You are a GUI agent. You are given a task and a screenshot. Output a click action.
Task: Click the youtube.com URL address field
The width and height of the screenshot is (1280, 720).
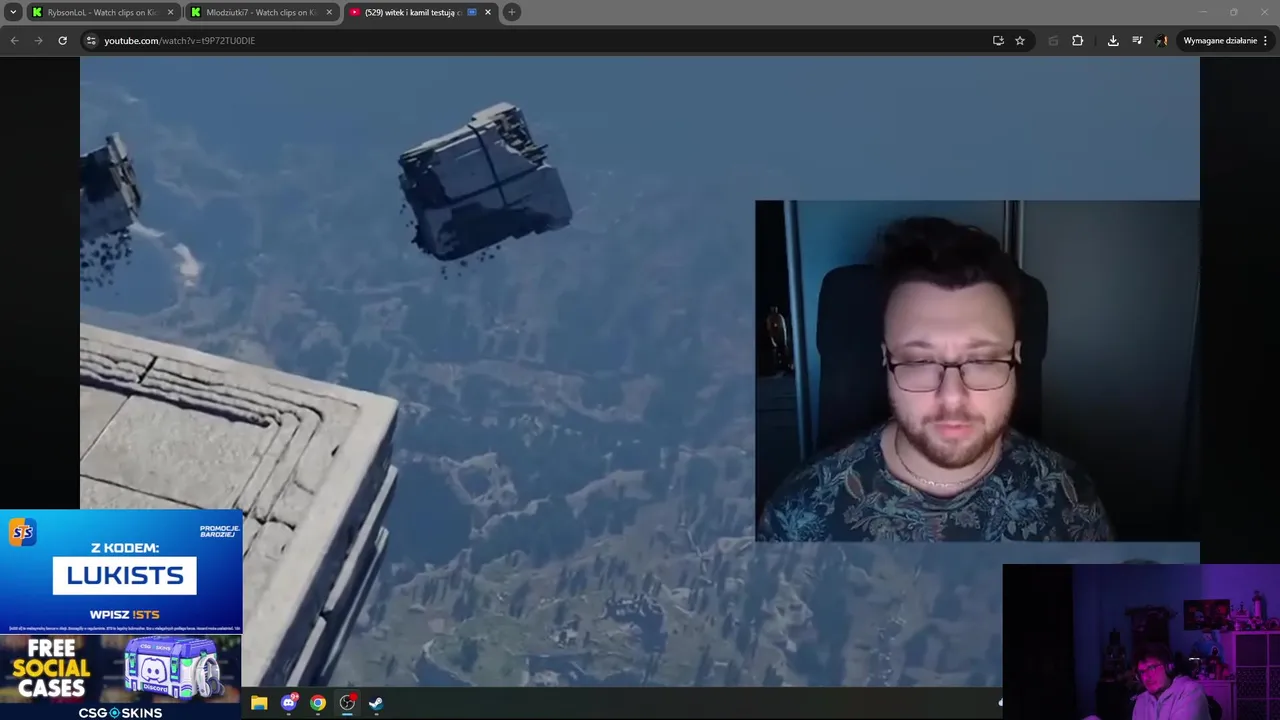tap(540, 40)
